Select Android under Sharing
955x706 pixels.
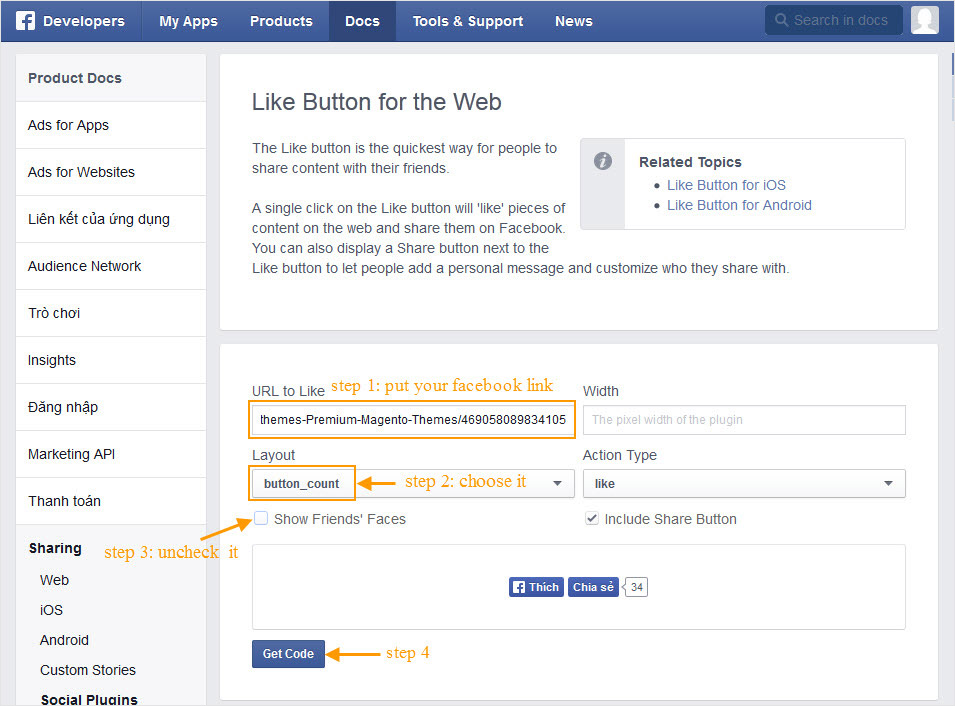click(x=64, y=640)
